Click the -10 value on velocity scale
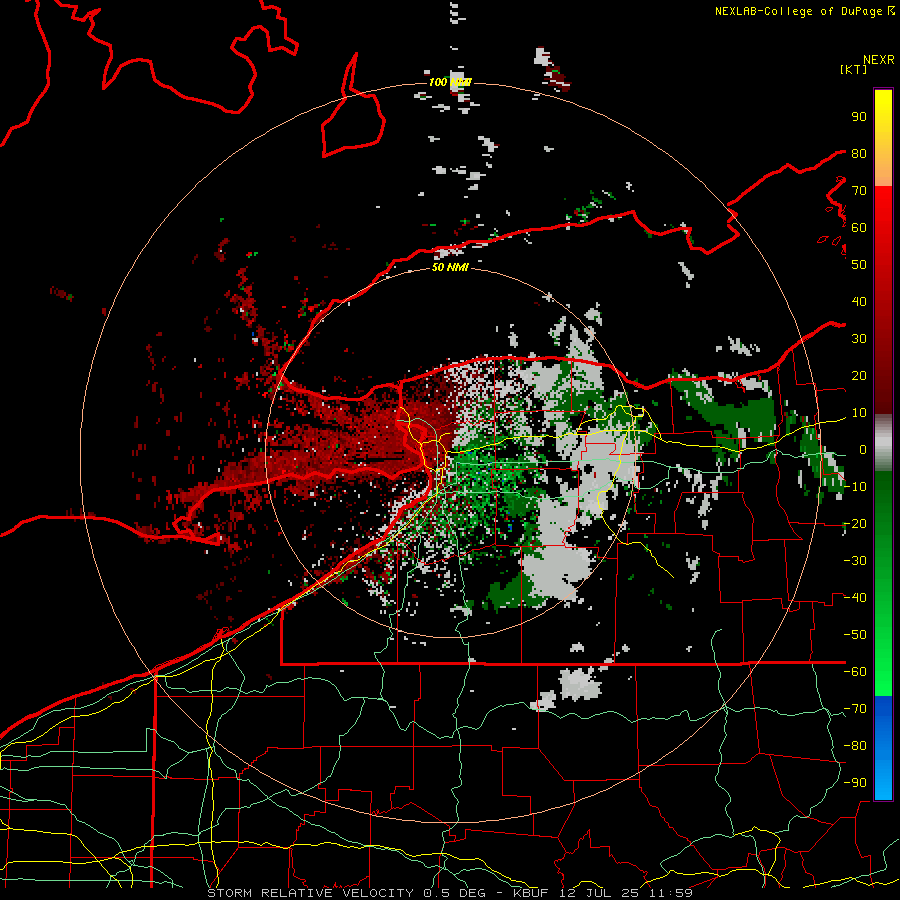Screen dimensions: 900x900 tap(855, 487)
